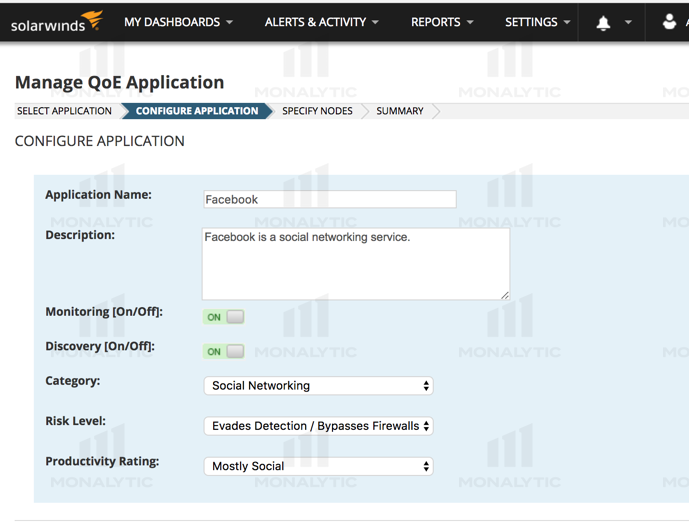
Task: Grab the Description box resize handle
Action: coord(505,295)
